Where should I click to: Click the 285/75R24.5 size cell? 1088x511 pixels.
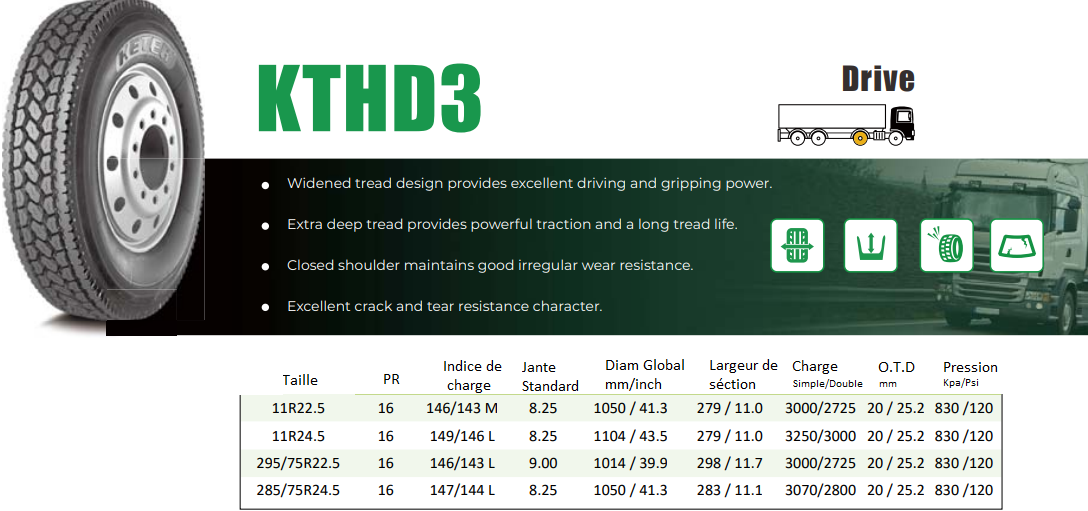(x=298, y=490)
